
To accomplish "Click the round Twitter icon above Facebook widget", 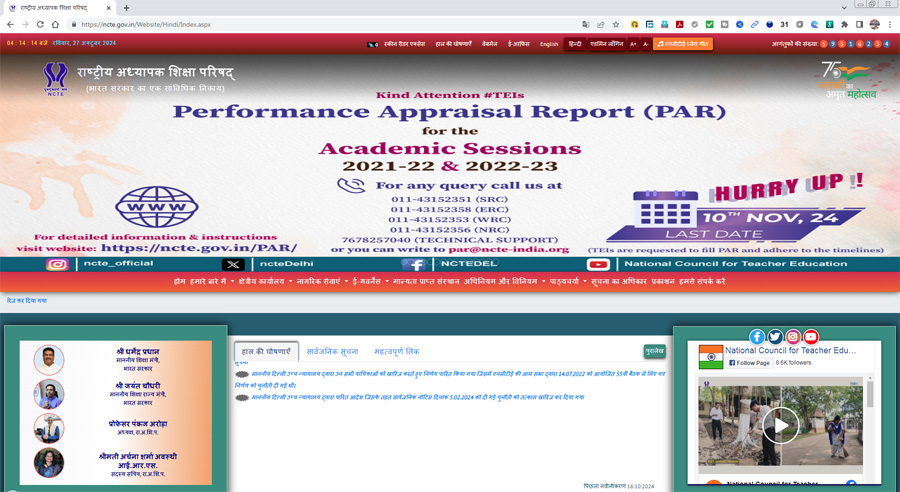I will 775,337.
